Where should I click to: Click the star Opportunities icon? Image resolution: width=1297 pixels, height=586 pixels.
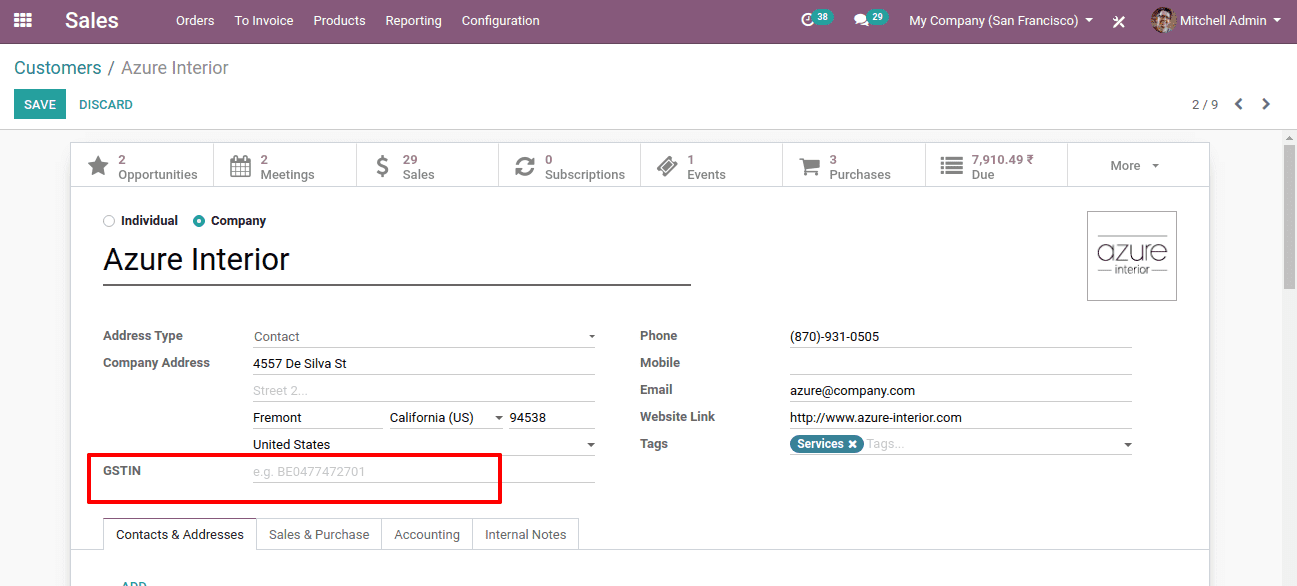[x=98, y=166]
